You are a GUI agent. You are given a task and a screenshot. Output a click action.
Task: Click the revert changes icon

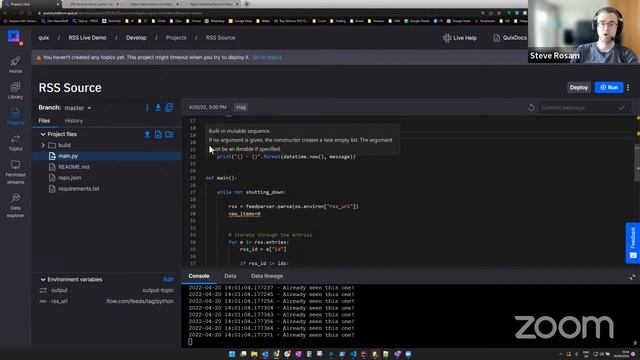531,108
